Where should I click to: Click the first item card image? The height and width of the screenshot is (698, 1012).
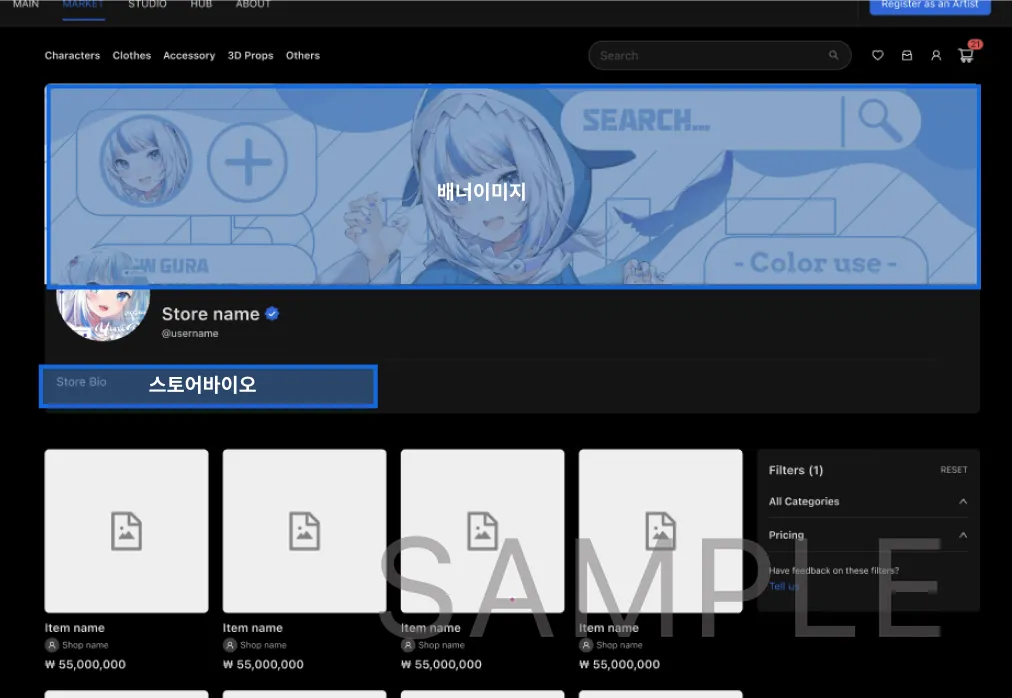pyautogui.click(x=126, y=531)
